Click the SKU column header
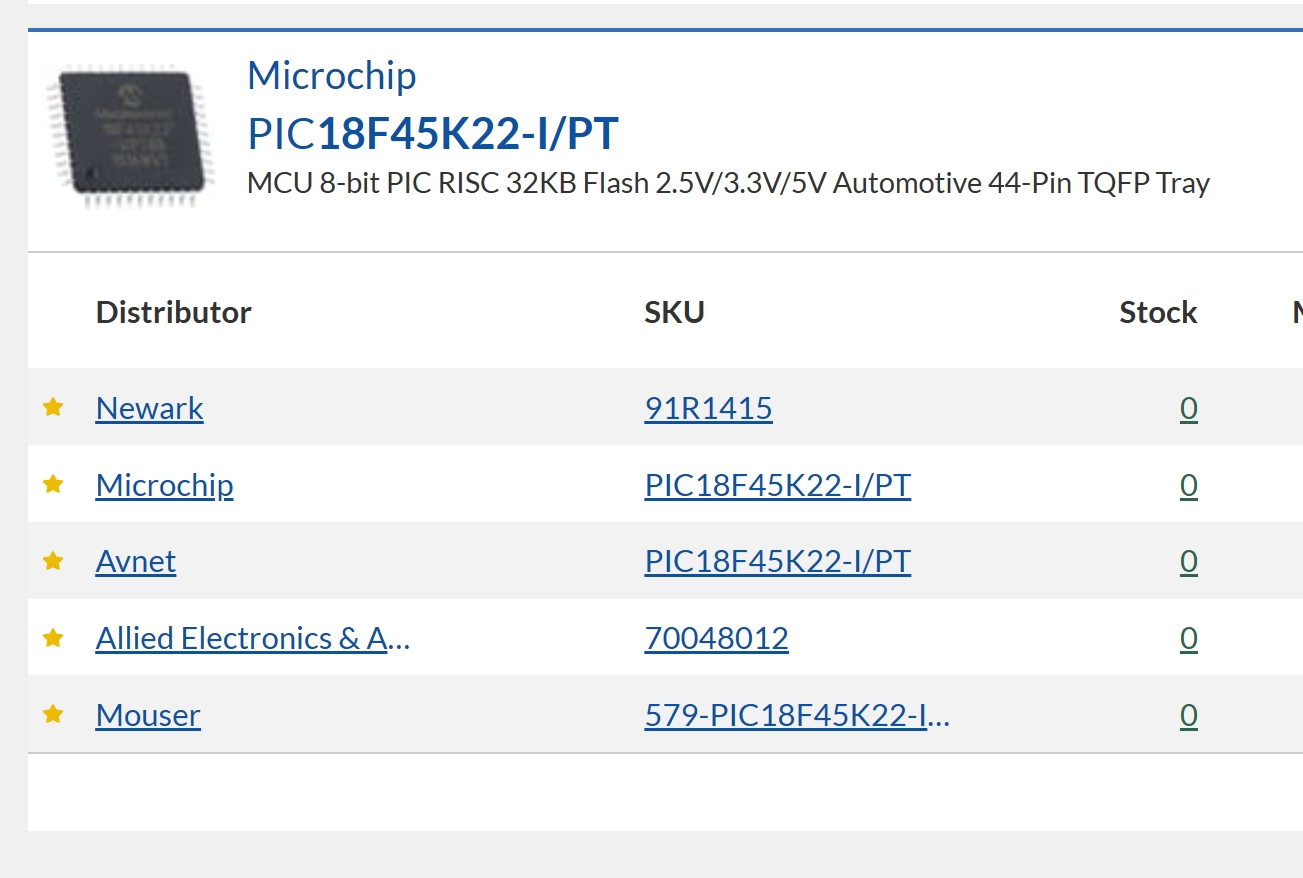The height and width of the screenshot is (878, 1303). (x=675, y=312)
